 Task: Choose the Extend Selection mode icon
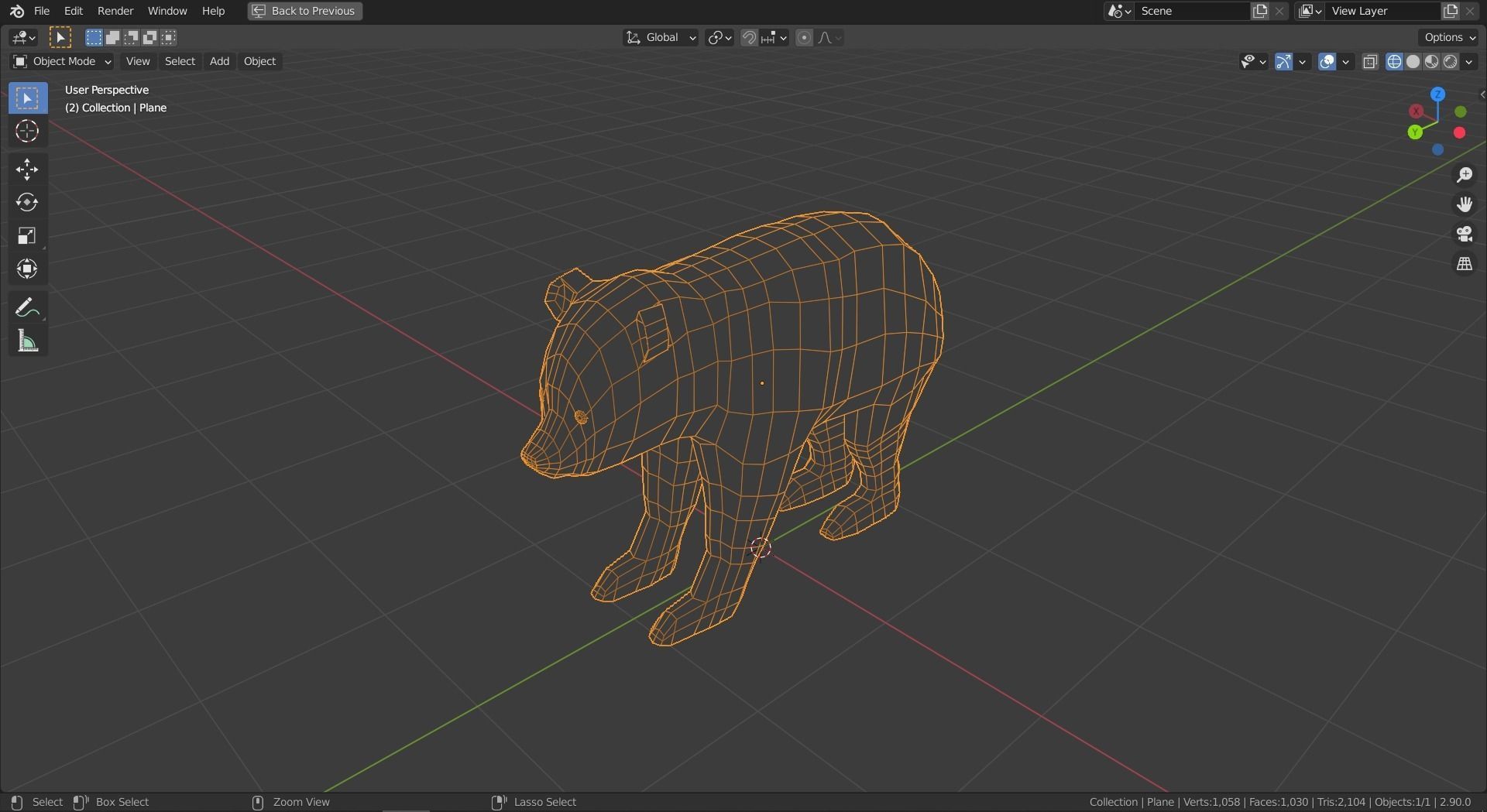click(112, 37)
